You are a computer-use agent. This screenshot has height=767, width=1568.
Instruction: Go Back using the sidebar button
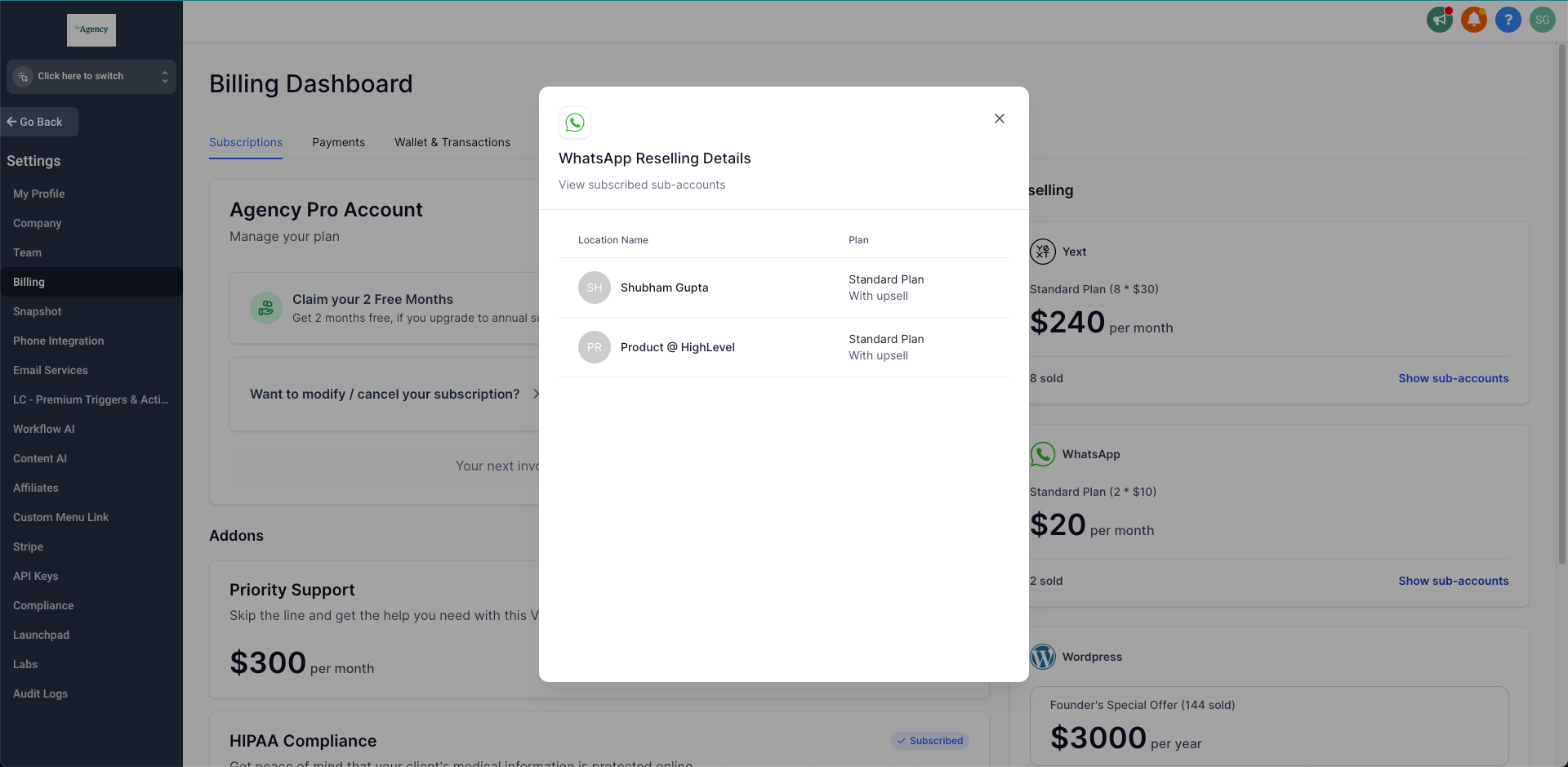(39, 122)
